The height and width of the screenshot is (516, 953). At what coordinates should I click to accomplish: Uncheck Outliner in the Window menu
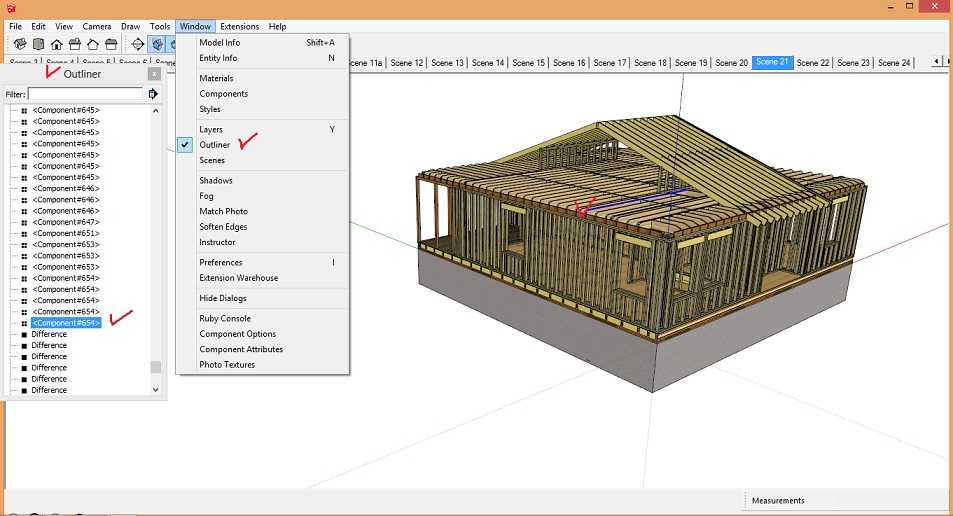pos(214,145)
